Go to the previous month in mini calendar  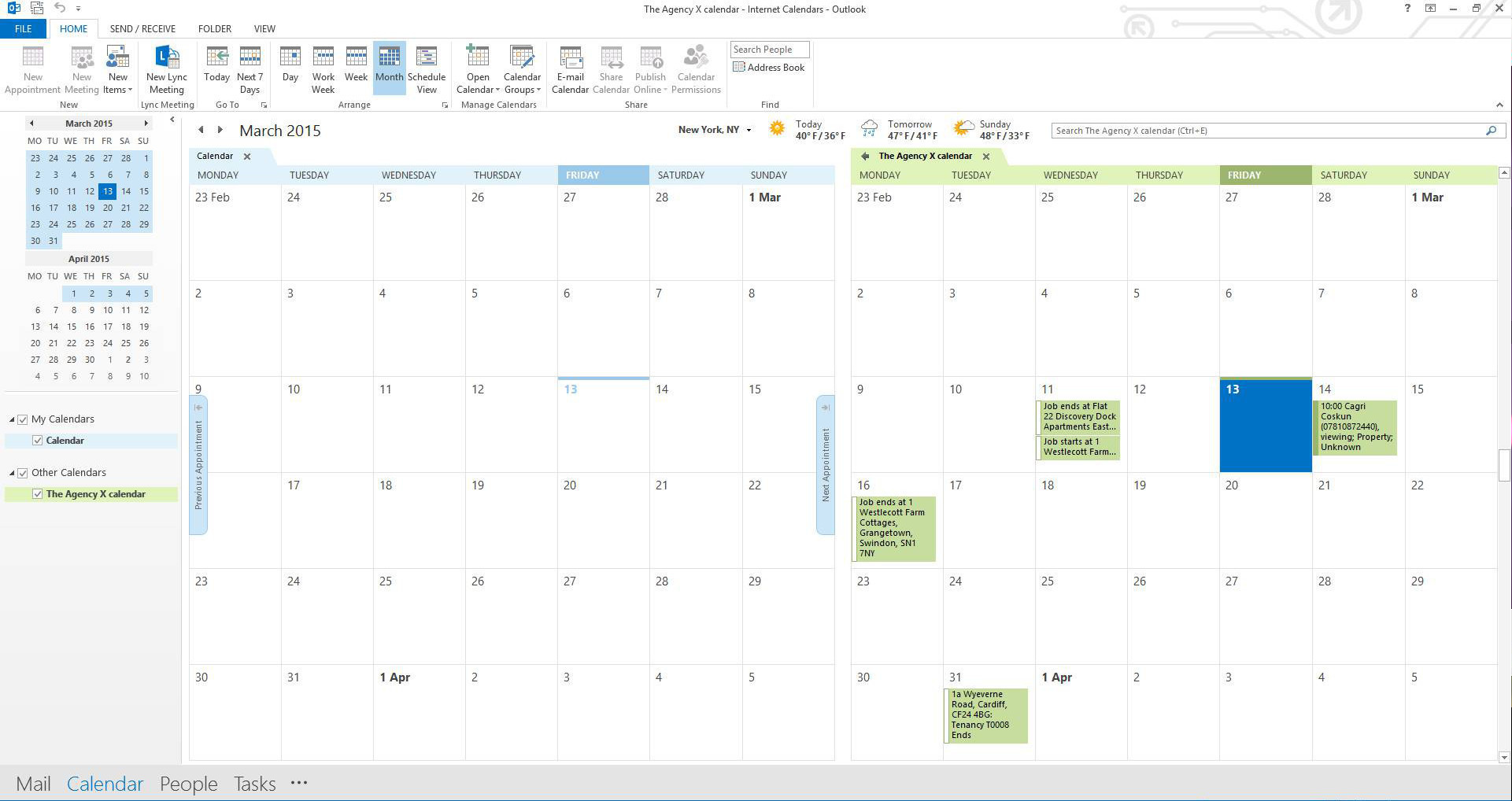(x=31, y=124)
